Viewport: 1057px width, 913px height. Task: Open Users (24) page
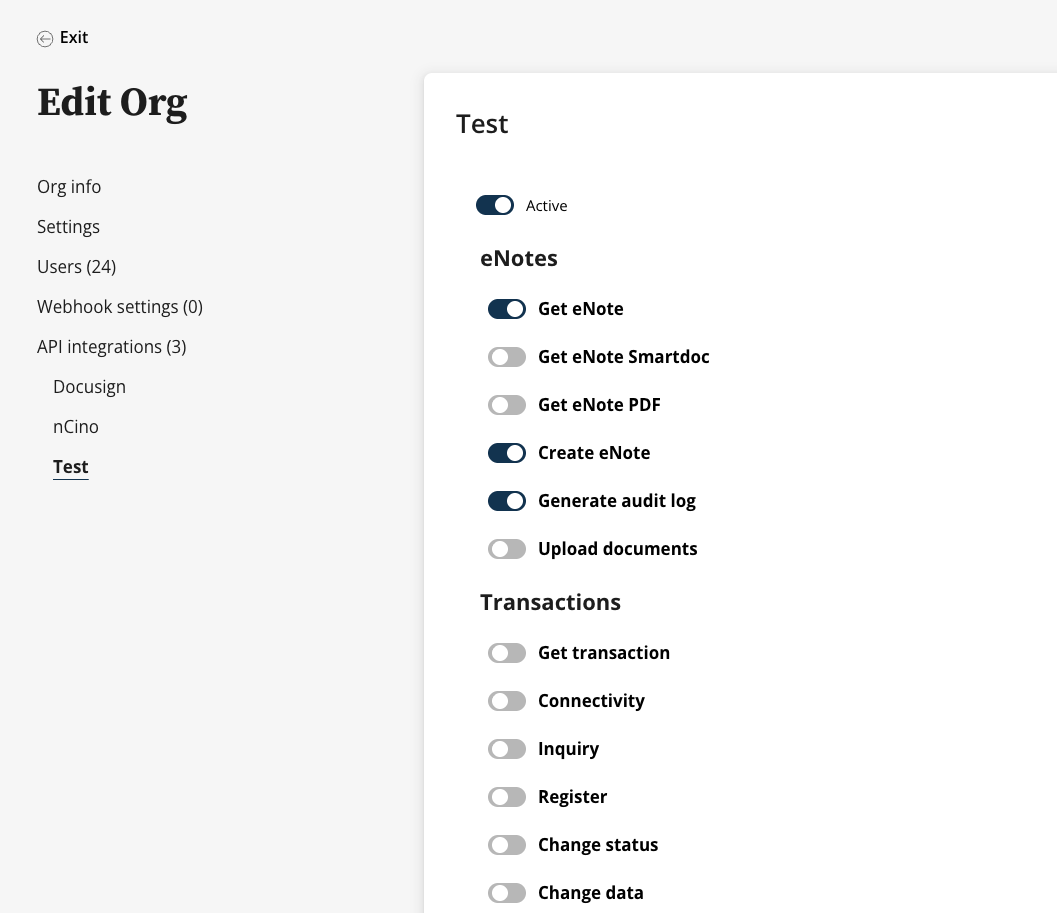click(x=77, y=267)
